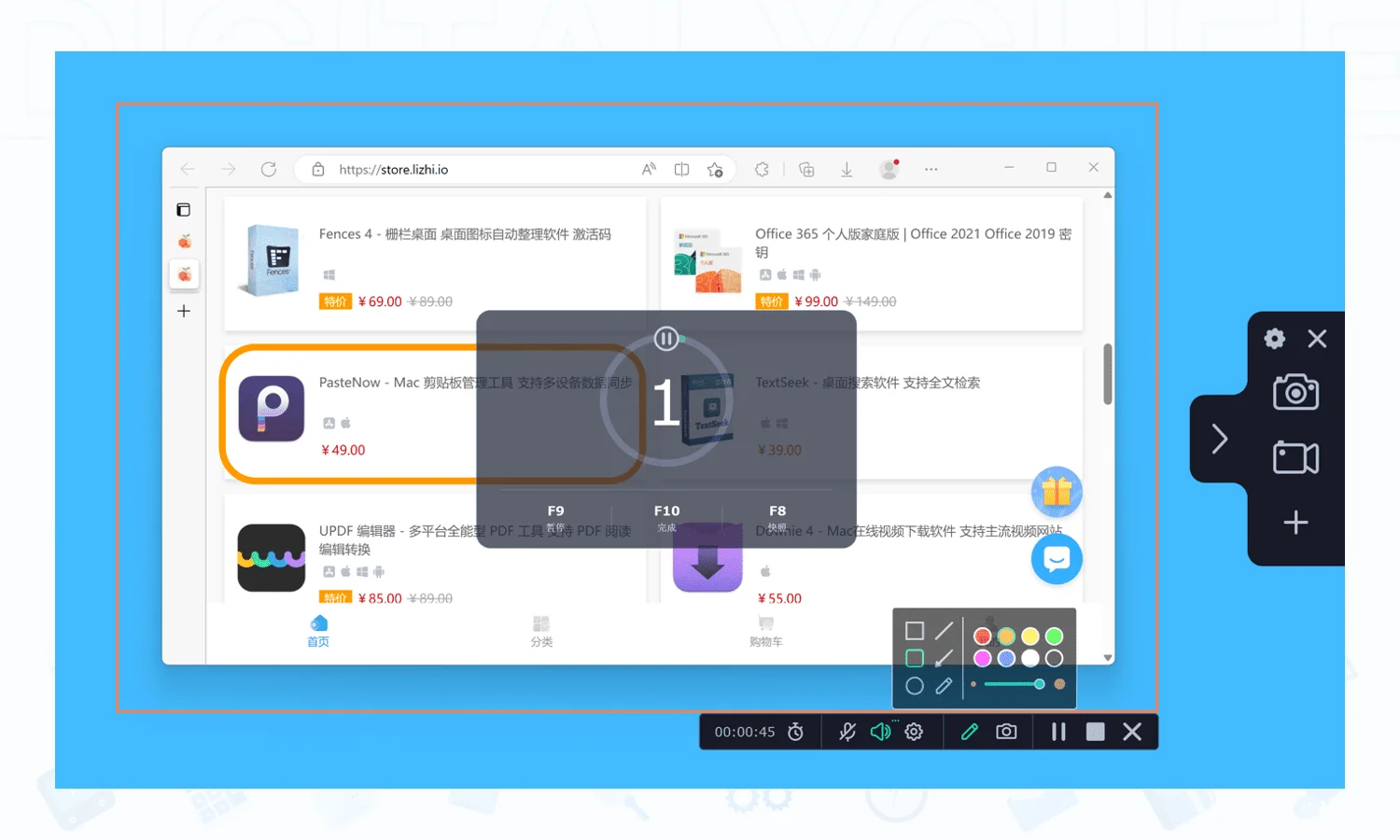The image size is (1400, 840).
Task: Click the PasteNow app icon thumbnail
Action: click(x=272, y=409)
